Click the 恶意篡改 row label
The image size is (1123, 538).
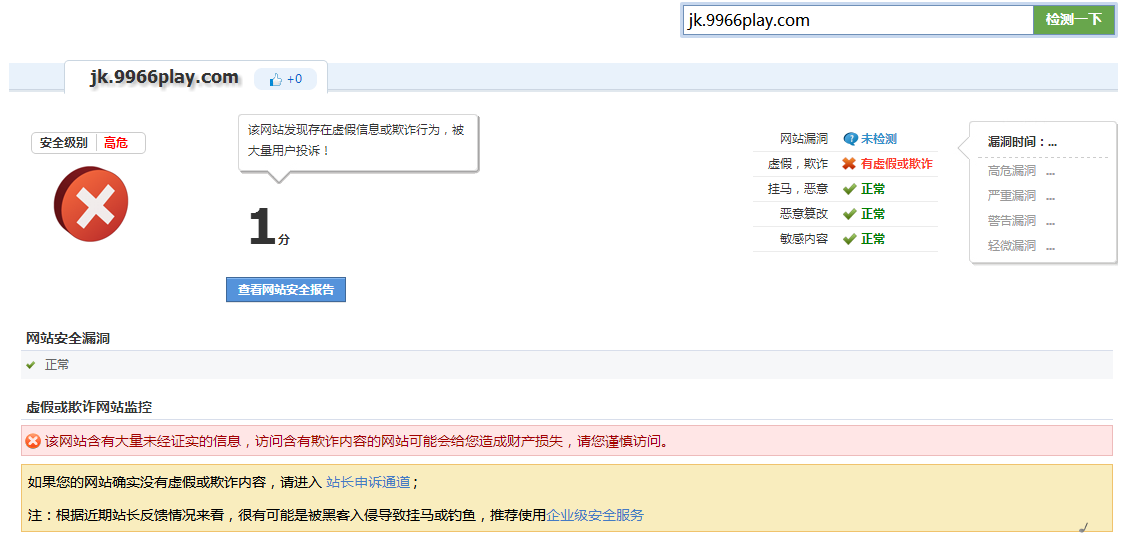click(804, 214)
